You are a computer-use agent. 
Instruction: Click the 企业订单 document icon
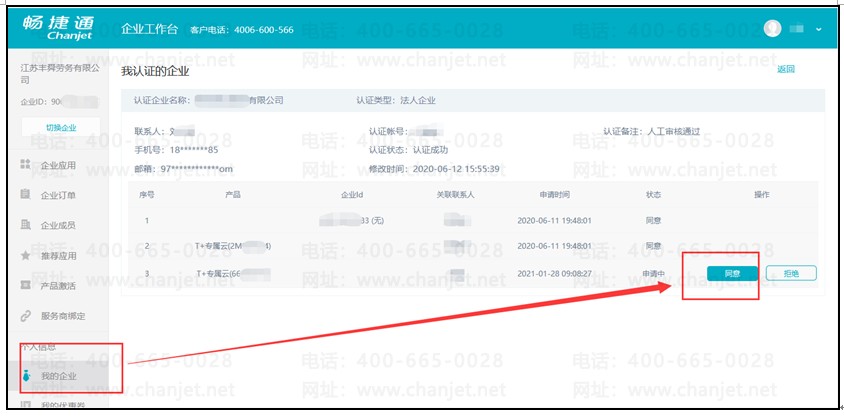(25, 194)
